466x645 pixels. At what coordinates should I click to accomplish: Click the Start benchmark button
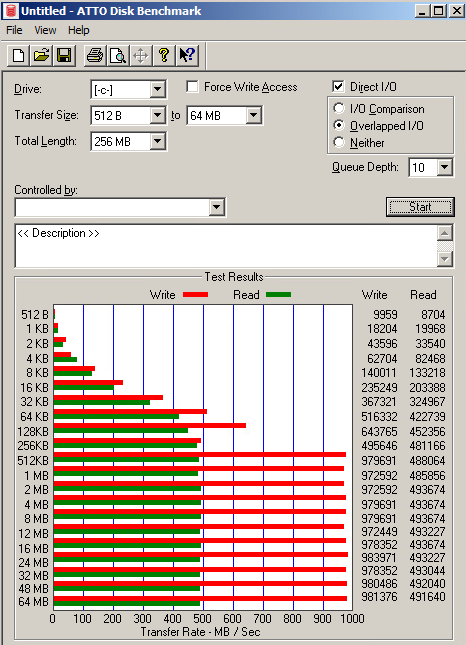click(x=420, y=206)
